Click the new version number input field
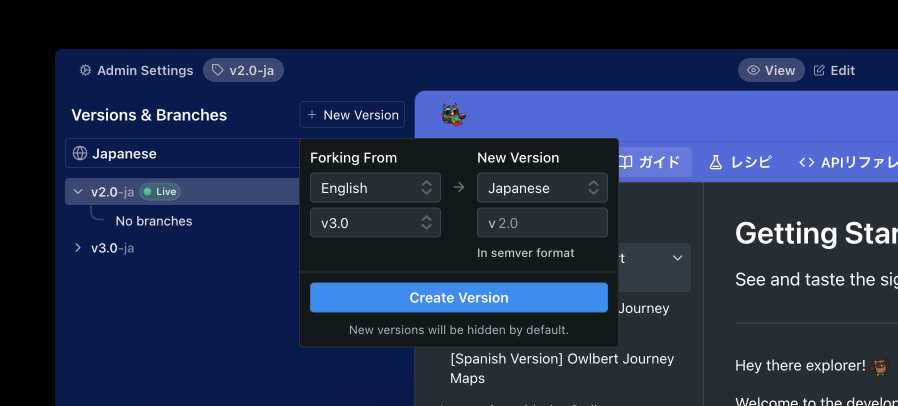The height and width of the screenshot is (406, 898). (542, 223)
